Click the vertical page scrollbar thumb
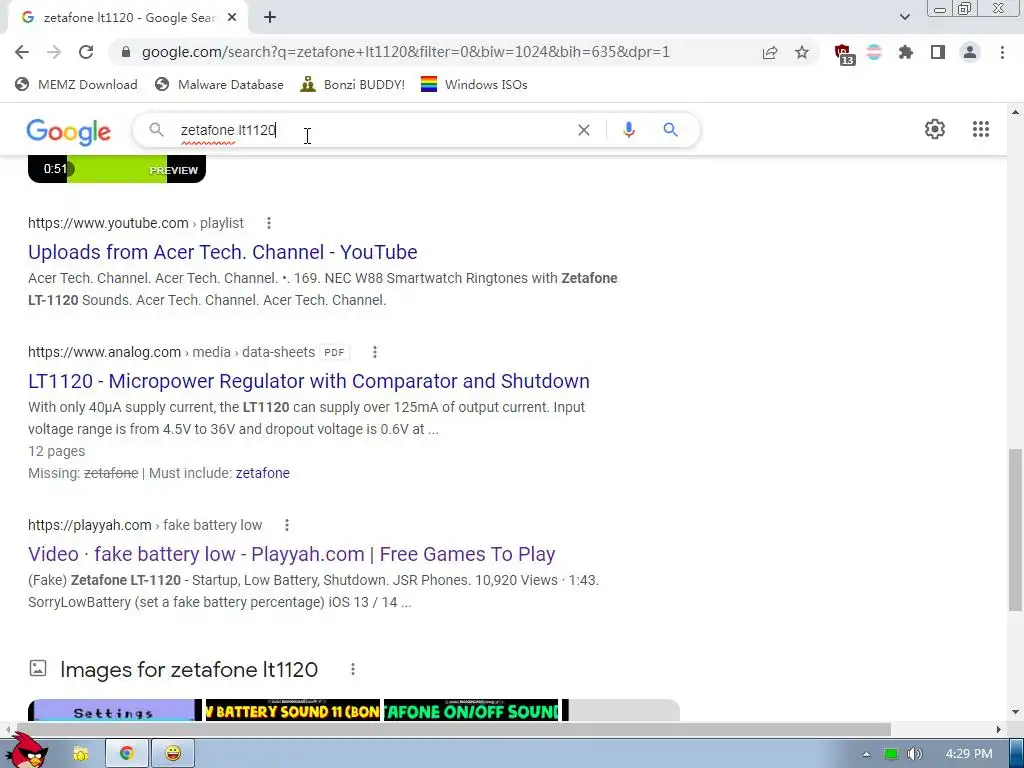The height and width of the screenshot is (768, 1024). [x=1015, y=529]
